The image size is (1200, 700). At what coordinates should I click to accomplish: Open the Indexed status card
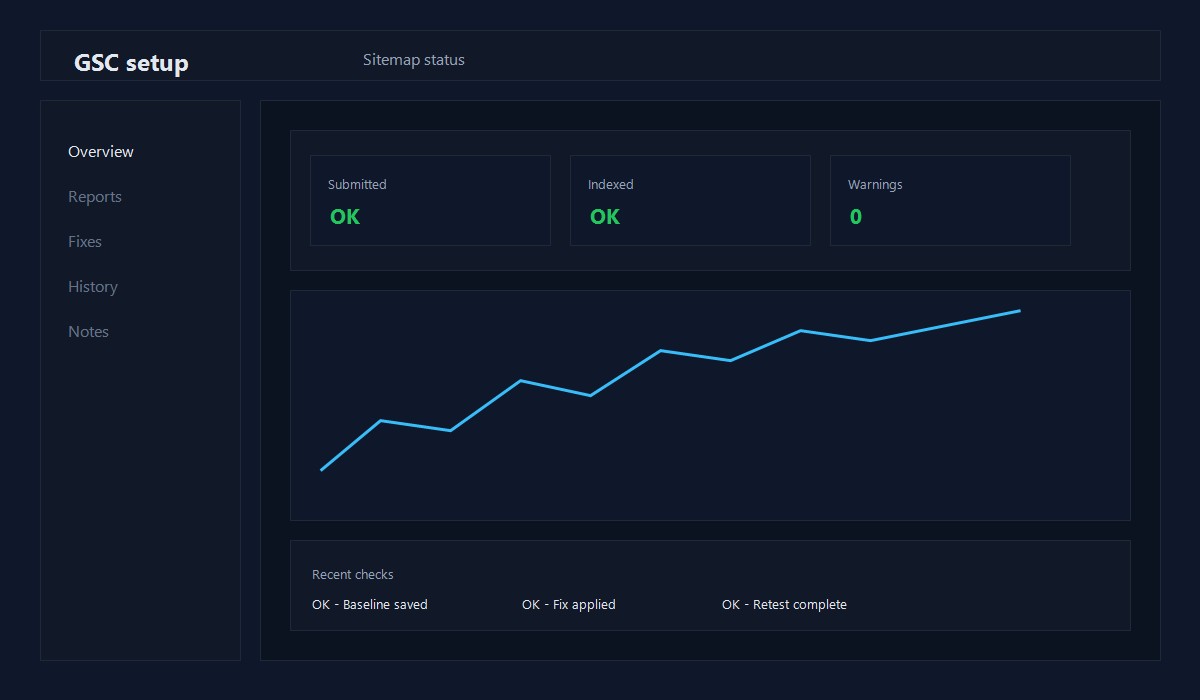pyautogui.click(x=690, y=200)
